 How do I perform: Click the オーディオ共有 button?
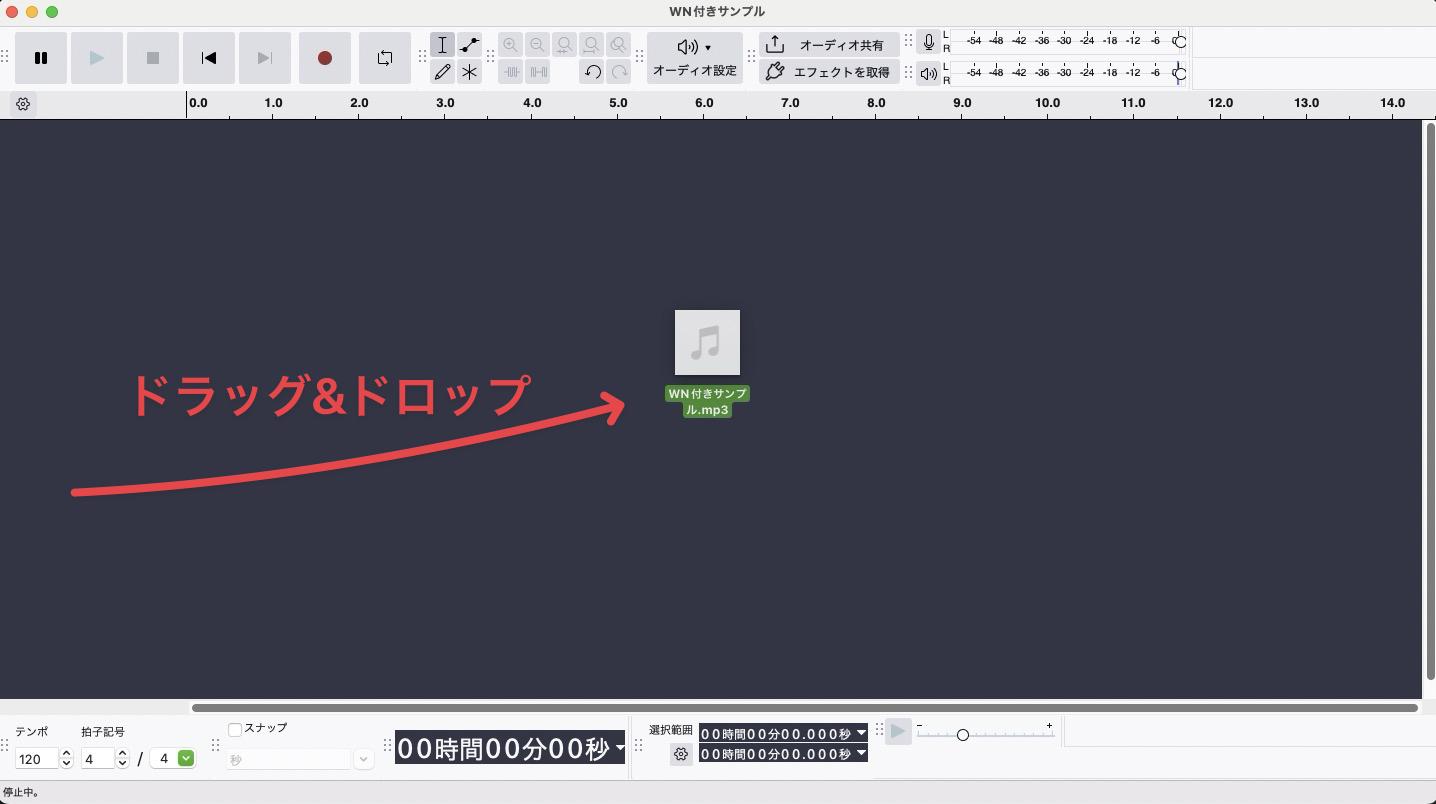[x=828, y=45]
